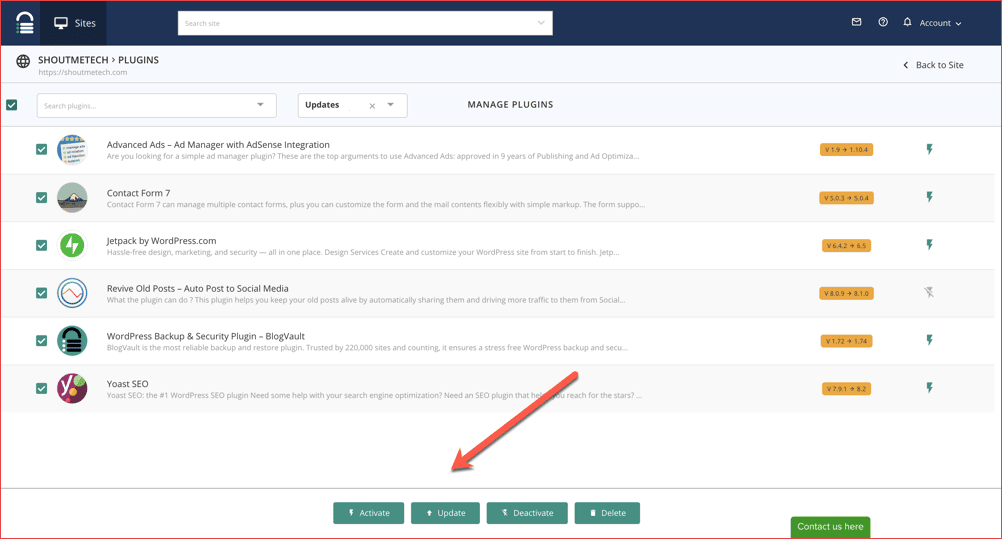The width and height of the screenshot is (1002, 539).
Task: Click WordPress Backup & Security Plugin title
Action: (x=205, y=336)
